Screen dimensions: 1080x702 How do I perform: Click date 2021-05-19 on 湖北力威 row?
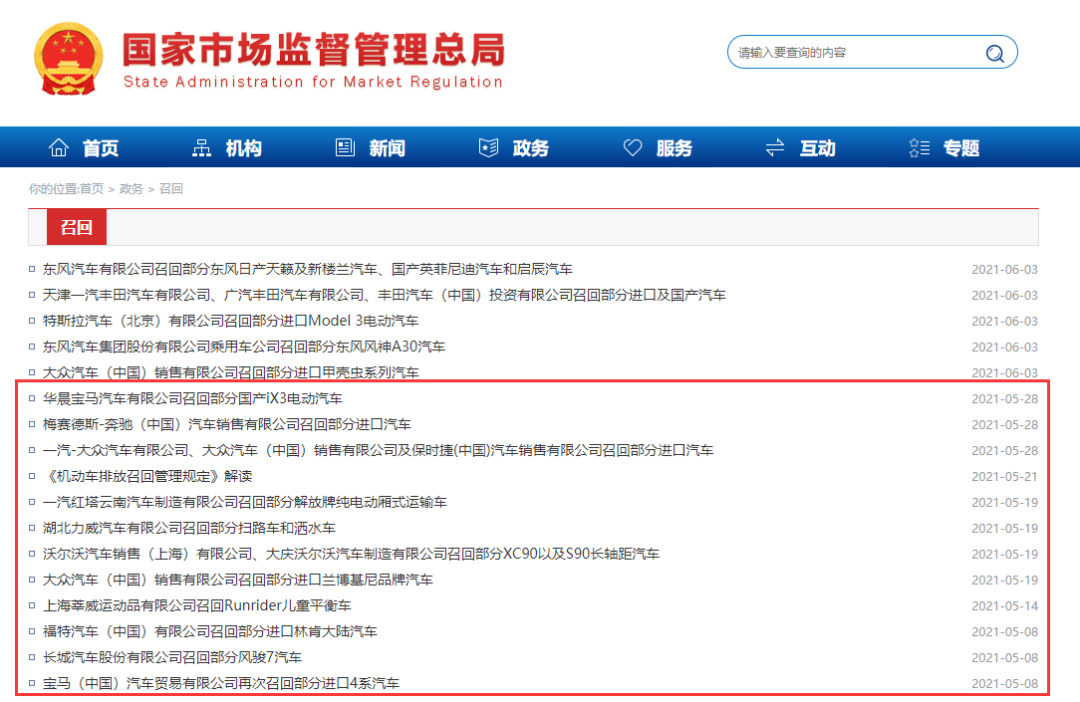[x=1004, y=528]
